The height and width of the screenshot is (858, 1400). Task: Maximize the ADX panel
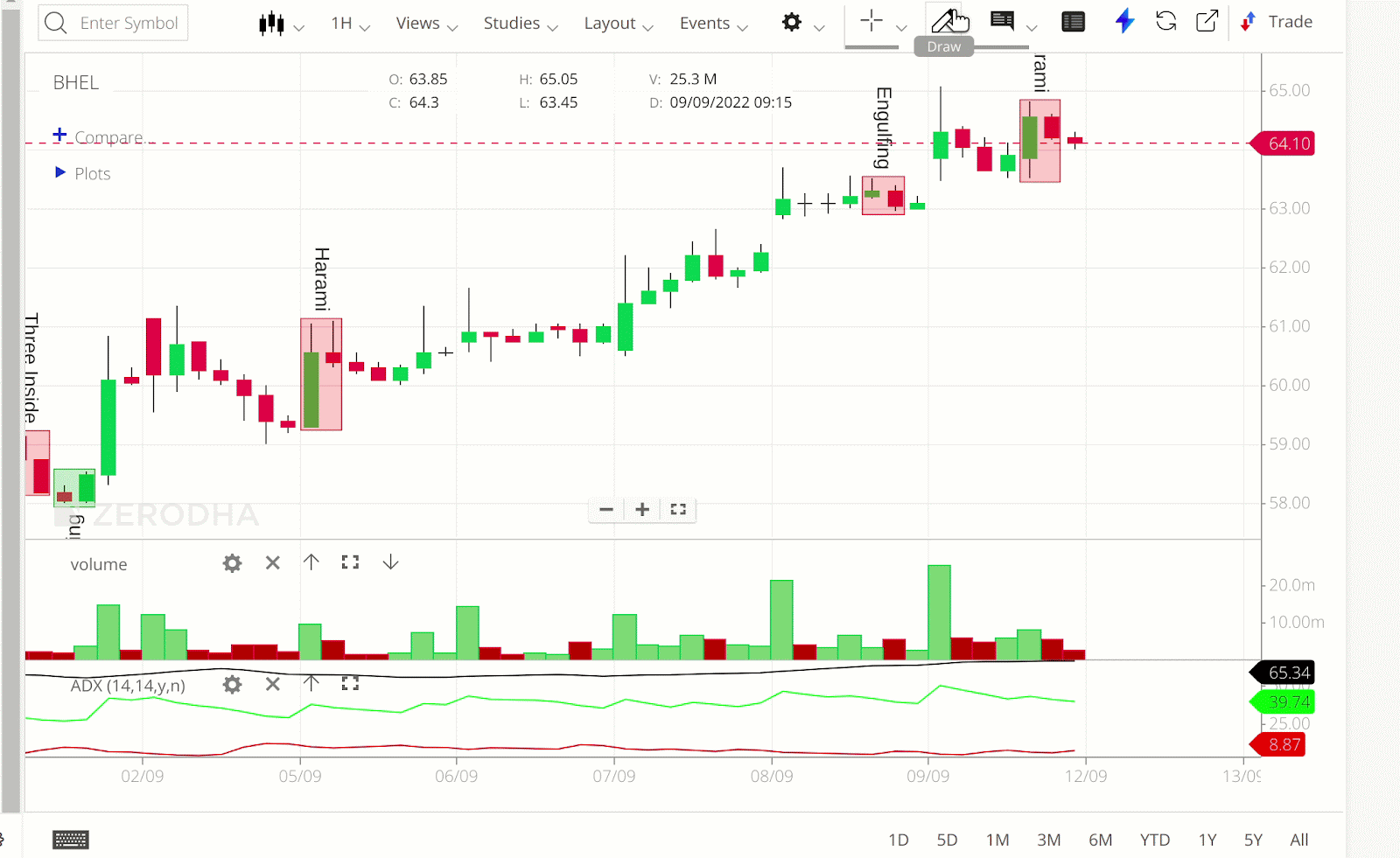[x=350, y=683]
